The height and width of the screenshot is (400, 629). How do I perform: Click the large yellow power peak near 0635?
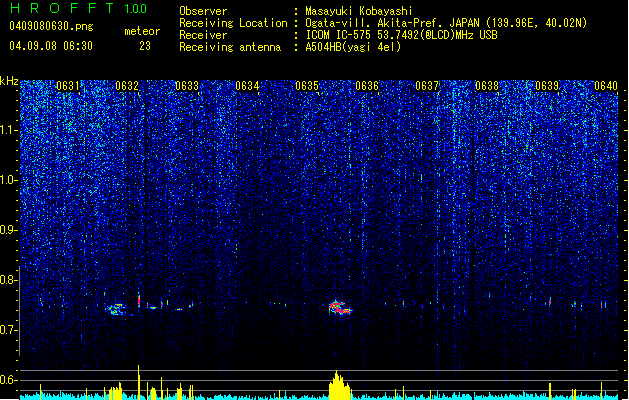click(x=339, y=386)
